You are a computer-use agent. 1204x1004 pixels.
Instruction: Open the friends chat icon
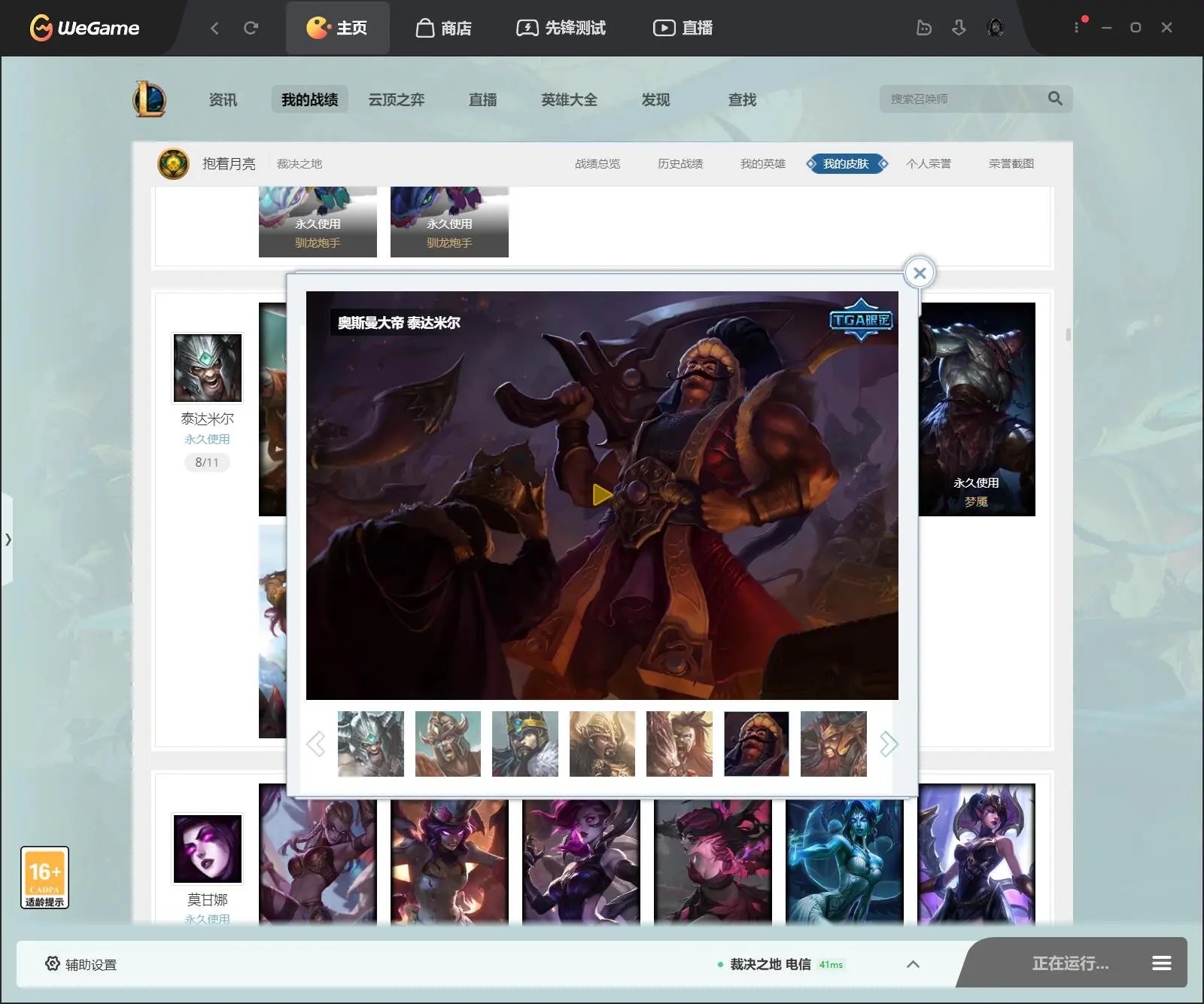coord(924,28)
